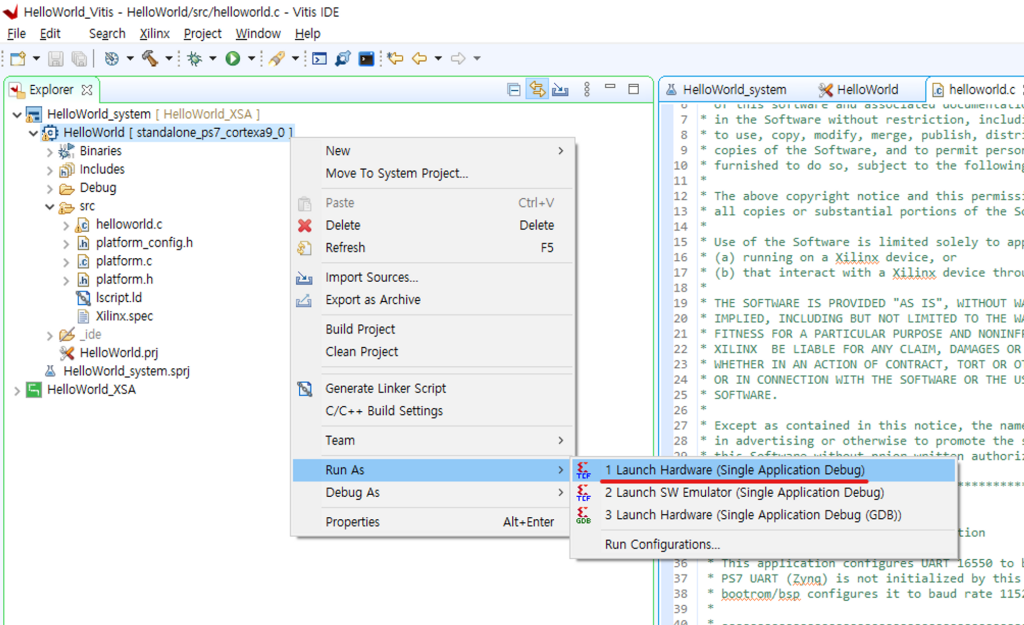Select lscript.ld file in Explorer
Screen dimensions: 1024x625
point(118,298)
